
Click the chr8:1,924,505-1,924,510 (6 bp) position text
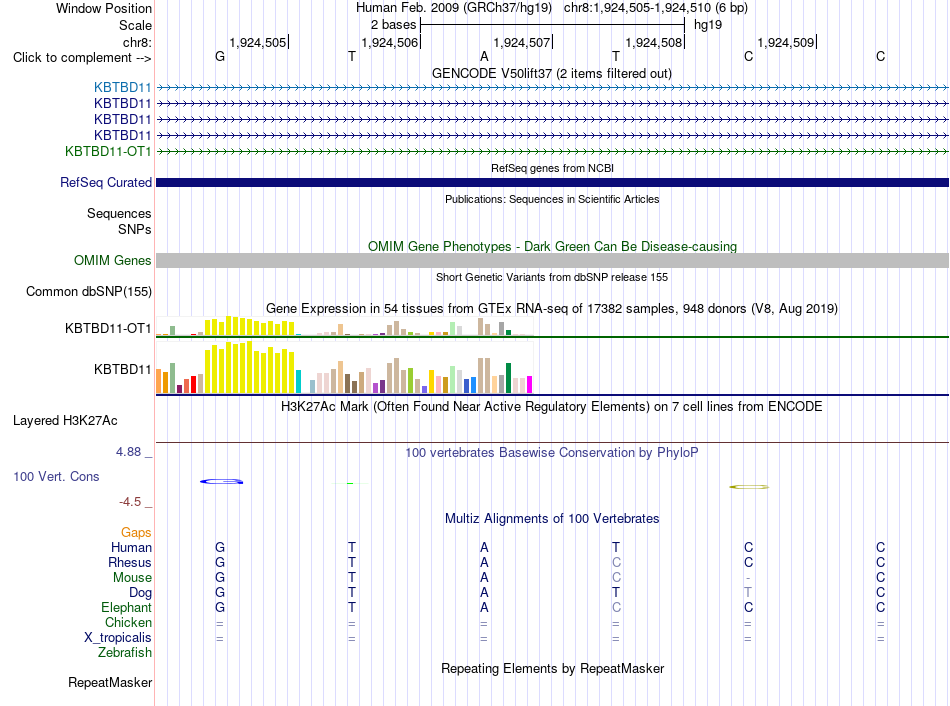coord(656,8)
